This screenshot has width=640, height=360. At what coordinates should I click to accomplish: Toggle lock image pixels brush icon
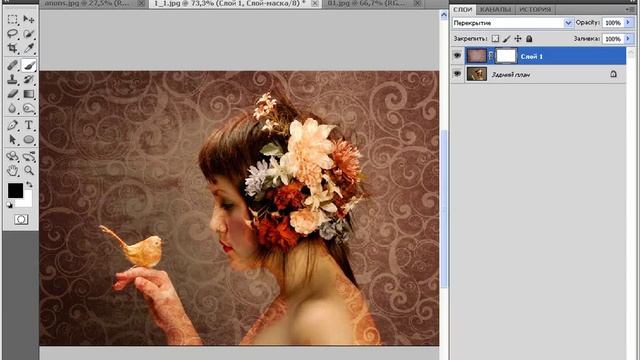pos(507,39)
